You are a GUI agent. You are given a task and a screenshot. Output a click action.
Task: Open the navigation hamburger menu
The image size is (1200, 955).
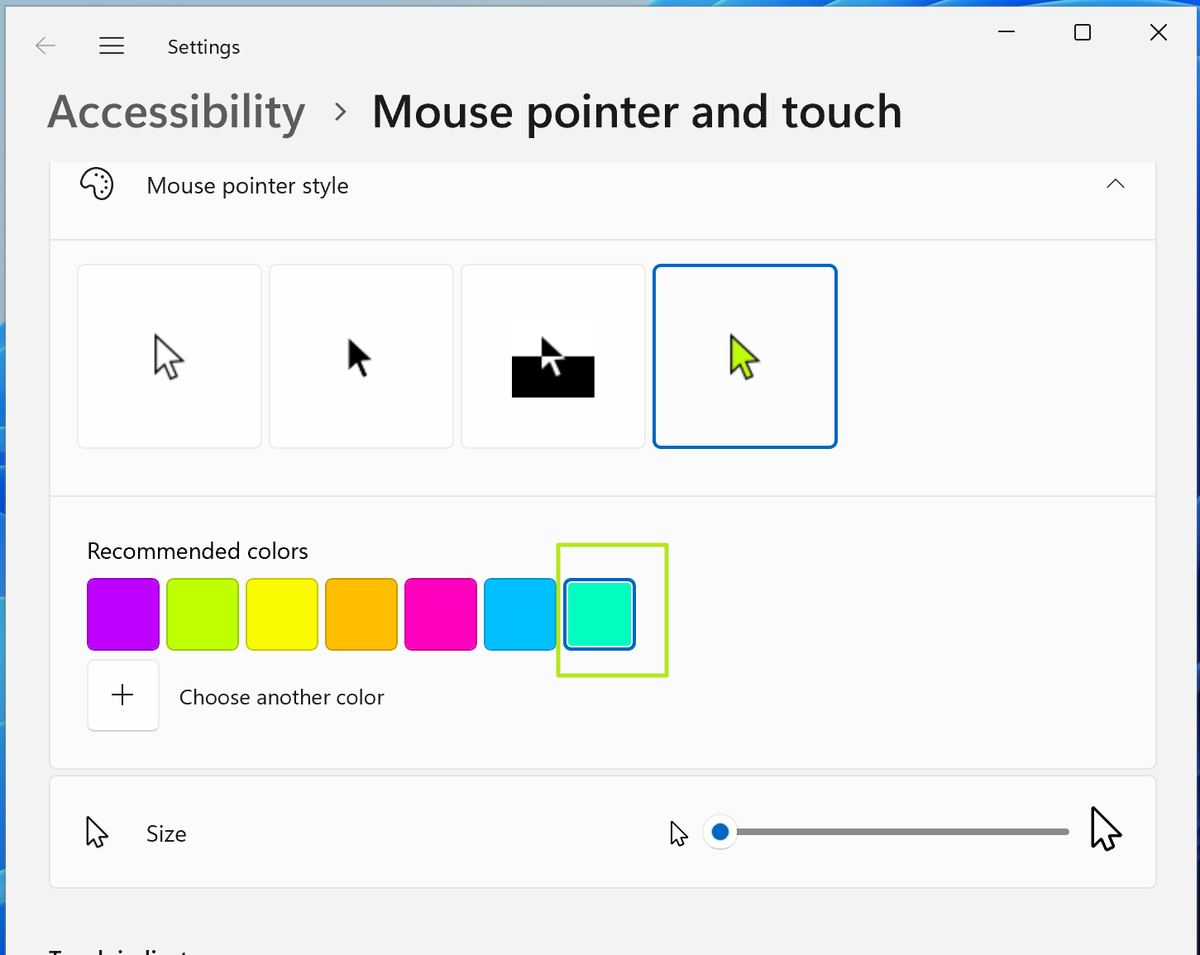(x=111, y=45)
